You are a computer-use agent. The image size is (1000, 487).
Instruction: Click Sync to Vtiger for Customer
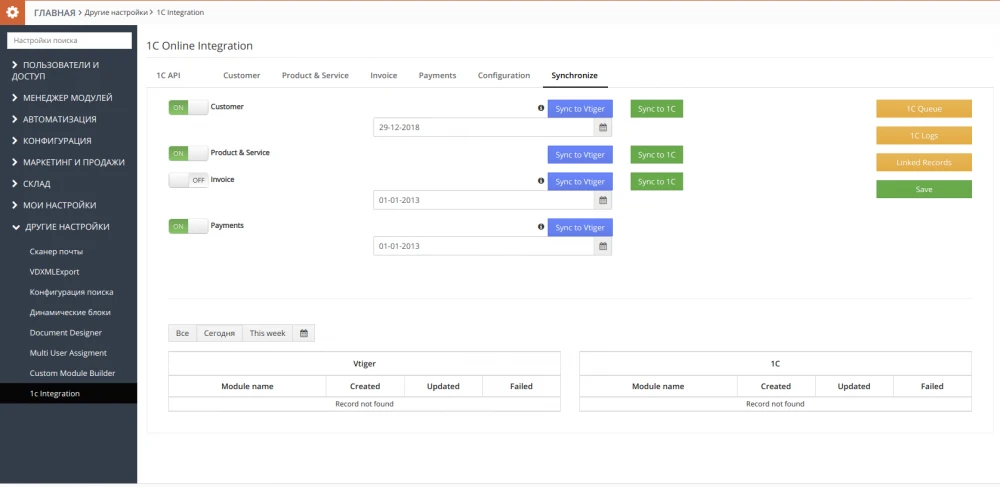(x=580, y=108)
